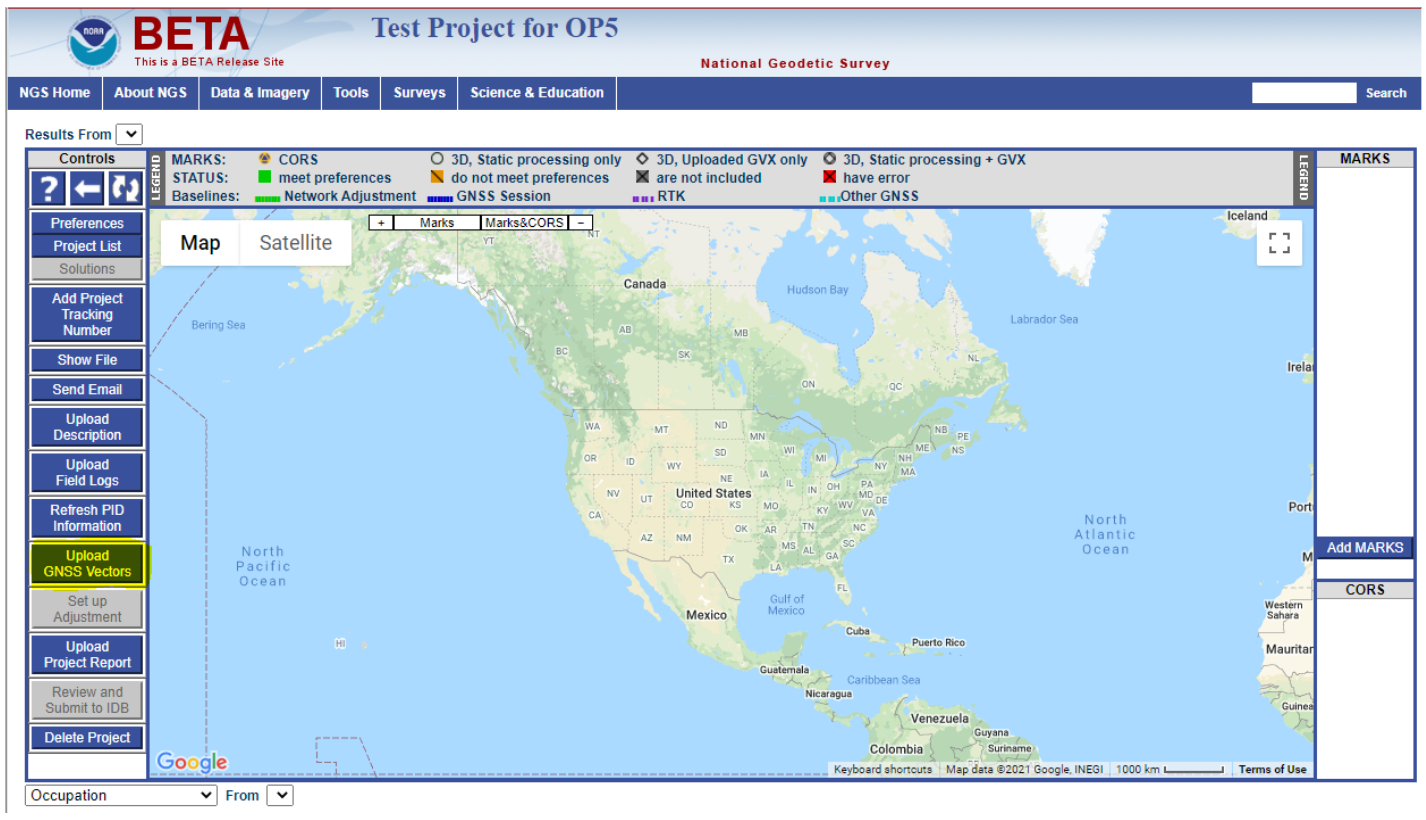Click the green meet preferences swatch
Viewport: 1426px width, 820px height.
tap(265, 178)
